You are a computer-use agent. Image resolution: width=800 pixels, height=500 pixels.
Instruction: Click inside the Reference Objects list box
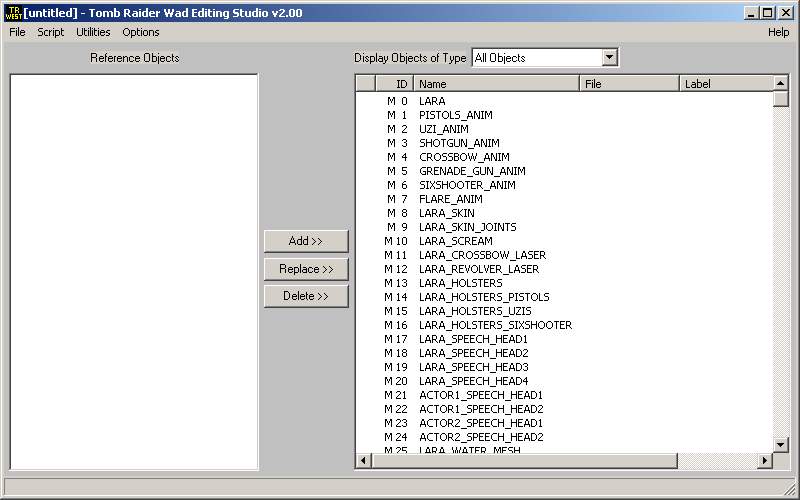click(134, 272)
